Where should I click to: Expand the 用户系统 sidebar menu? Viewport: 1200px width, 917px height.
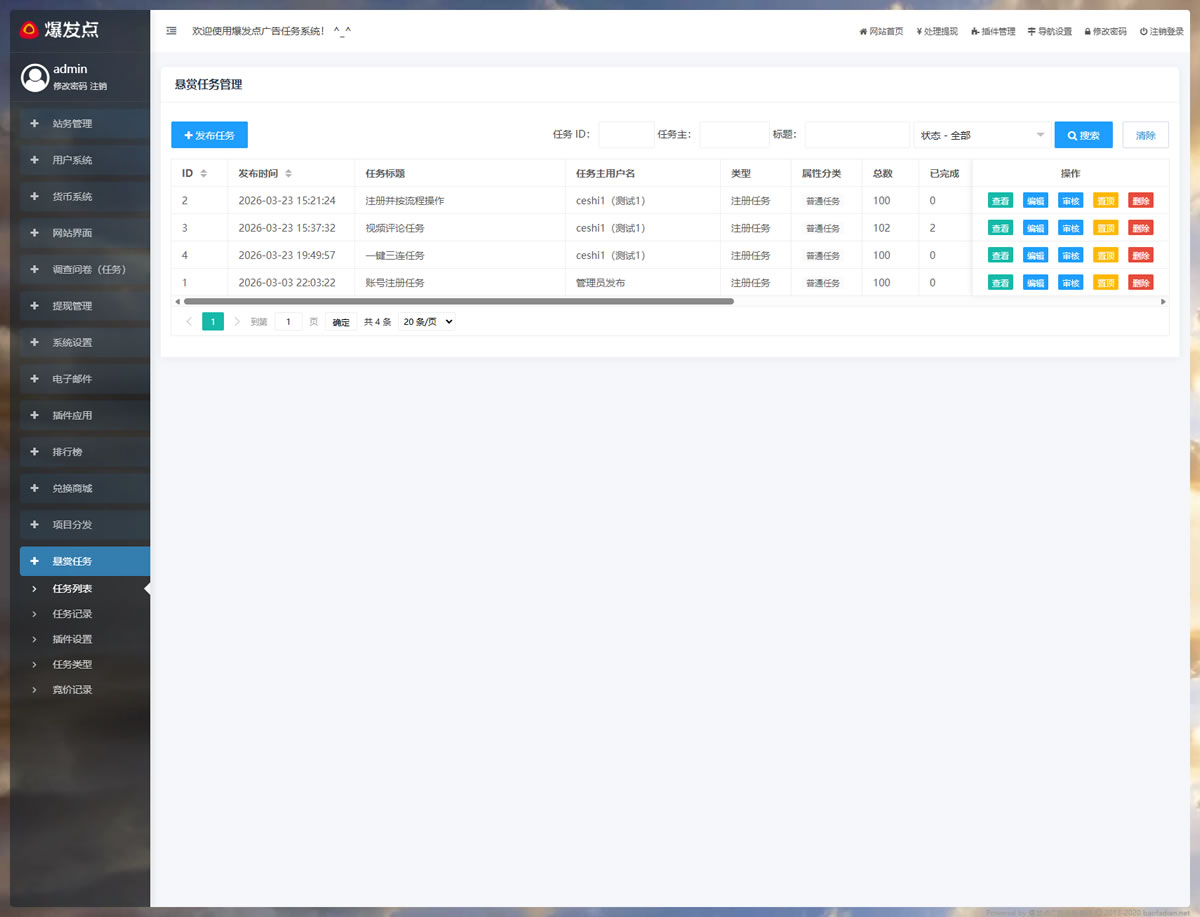(85, 160)
